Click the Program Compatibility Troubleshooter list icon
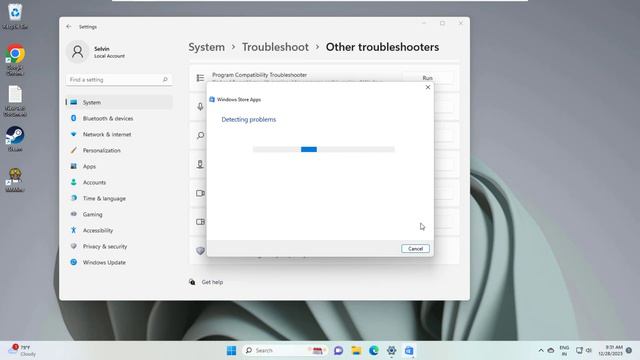The image size is (640, 360). [200, 78]
